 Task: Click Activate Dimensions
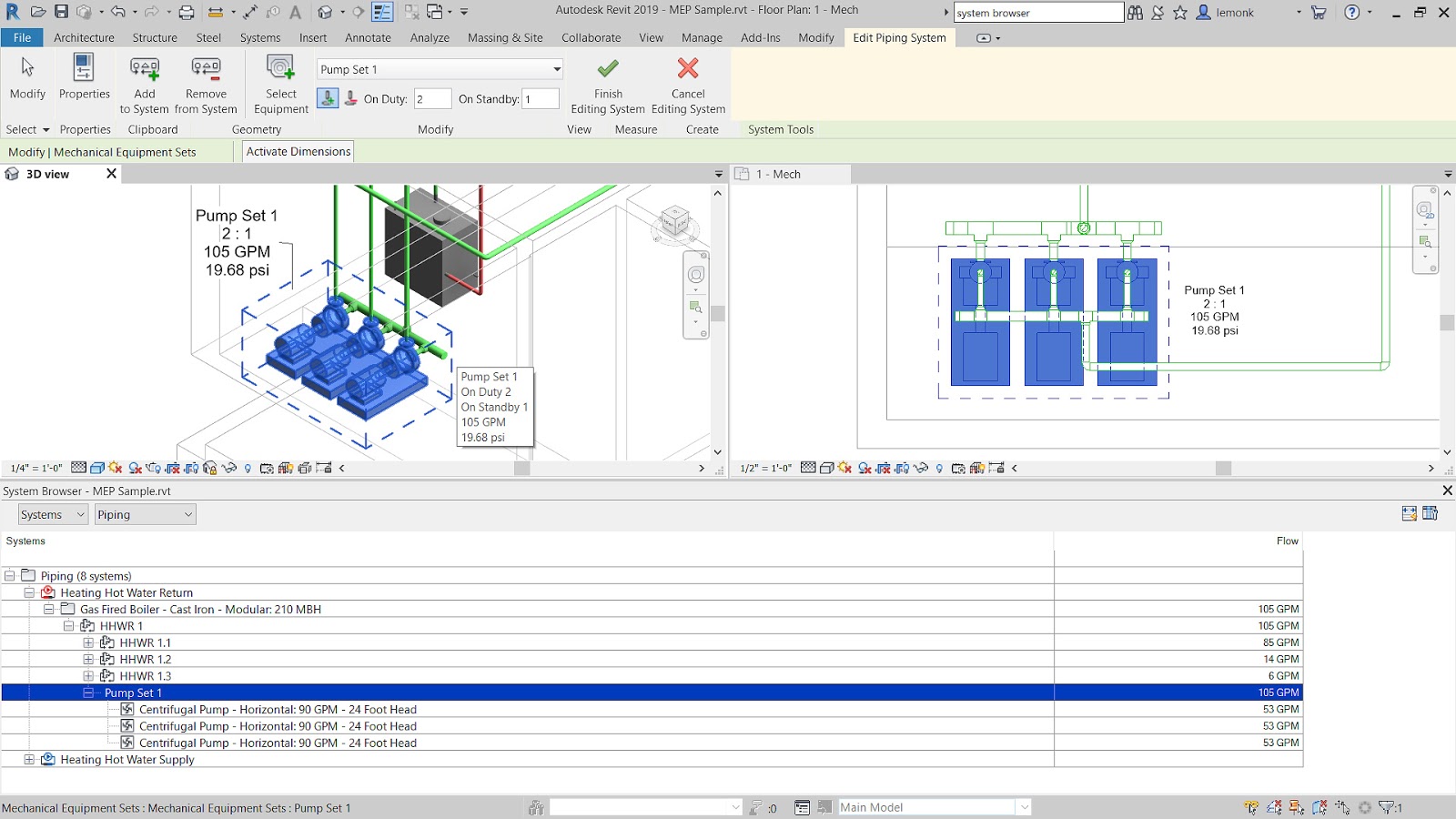[297, 151]
